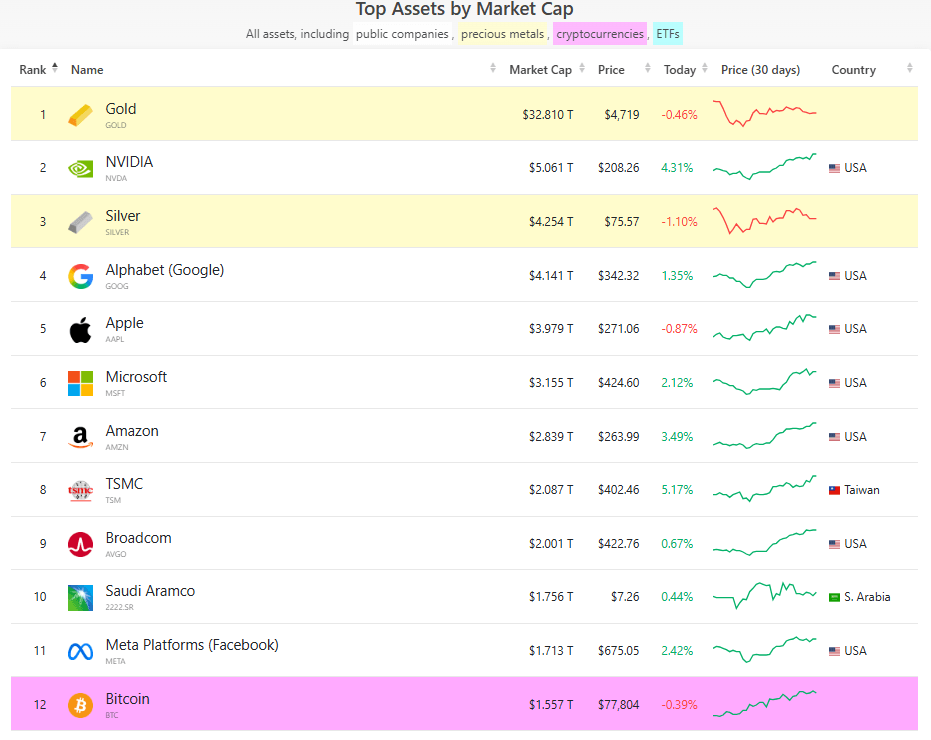Click the Silver 30-day price chart

[x=765, y=220]
